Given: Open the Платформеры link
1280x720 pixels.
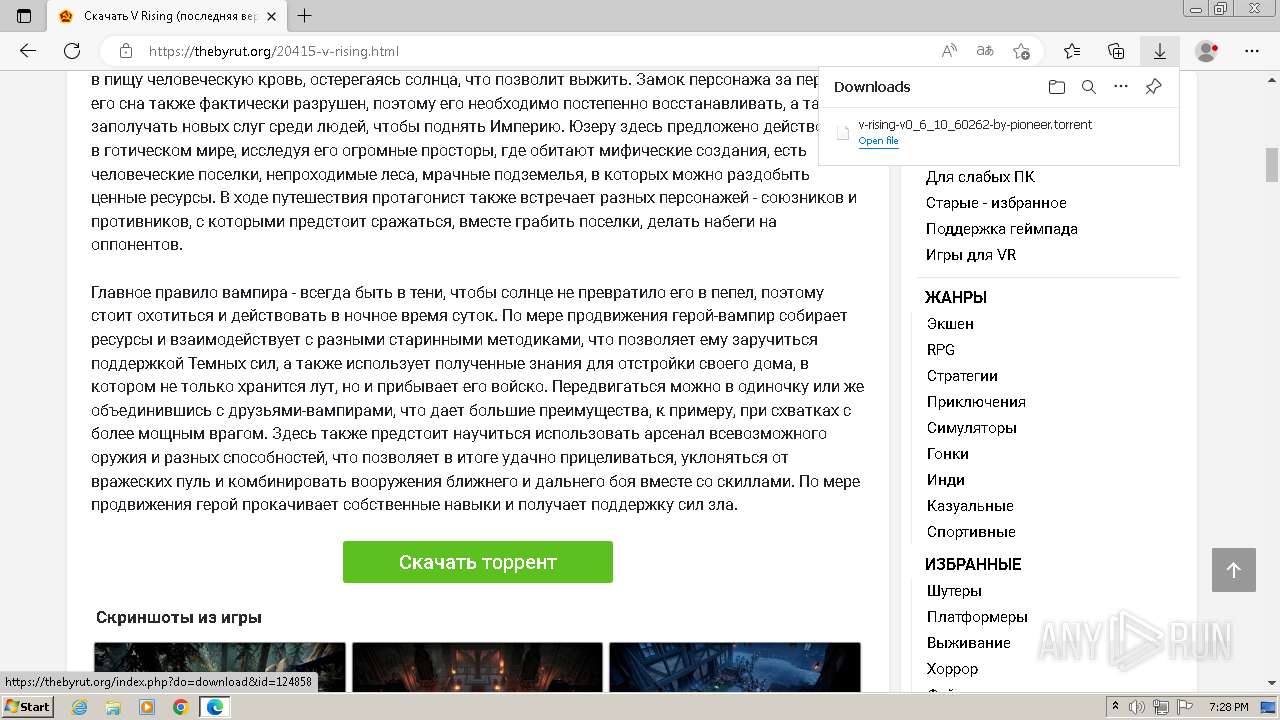Looking at the screenshot, I should (977, 617).
